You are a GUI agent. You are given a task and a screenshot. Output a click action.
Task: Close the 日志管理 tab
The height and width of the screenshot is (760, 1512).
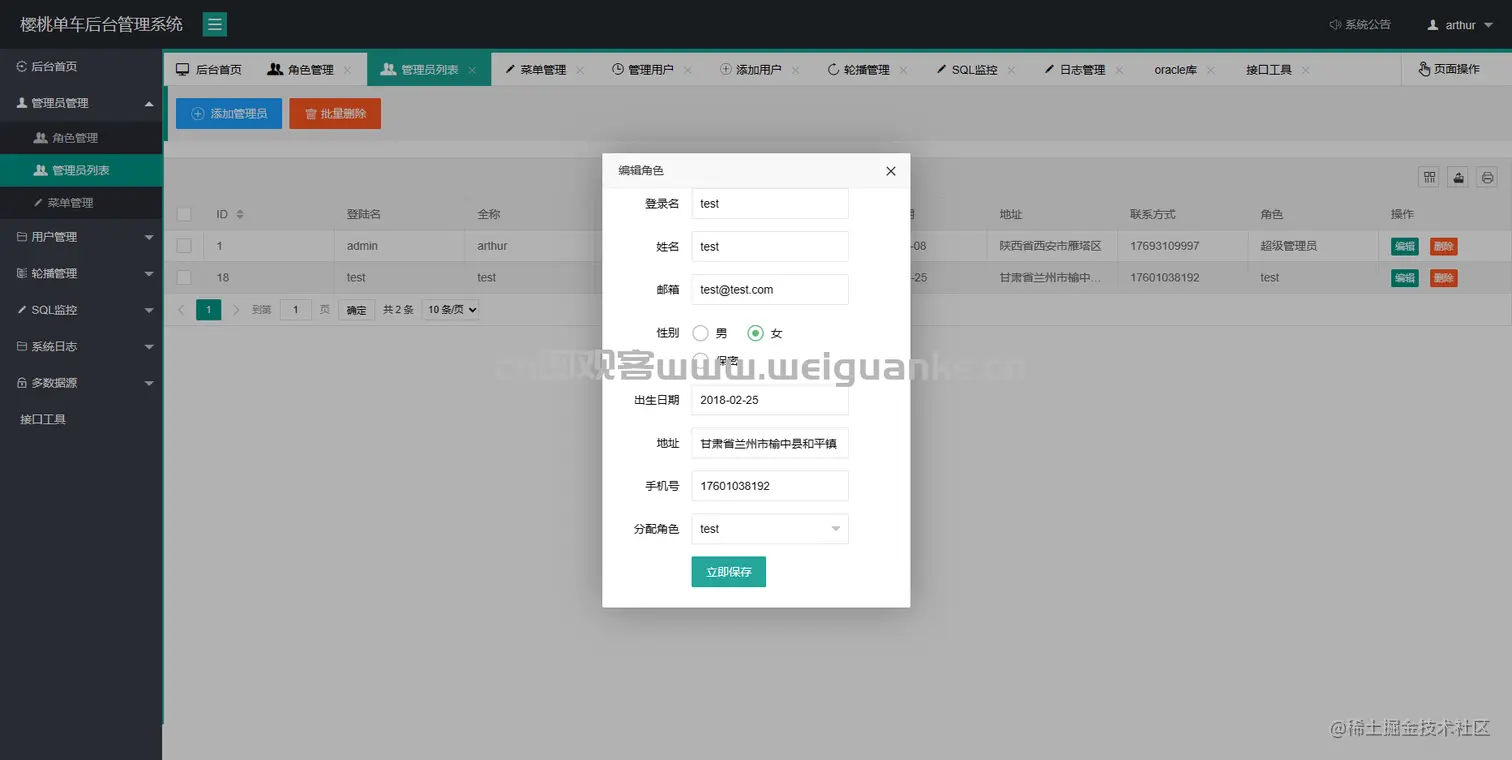pyautogui.click(x=1119, y=70)
